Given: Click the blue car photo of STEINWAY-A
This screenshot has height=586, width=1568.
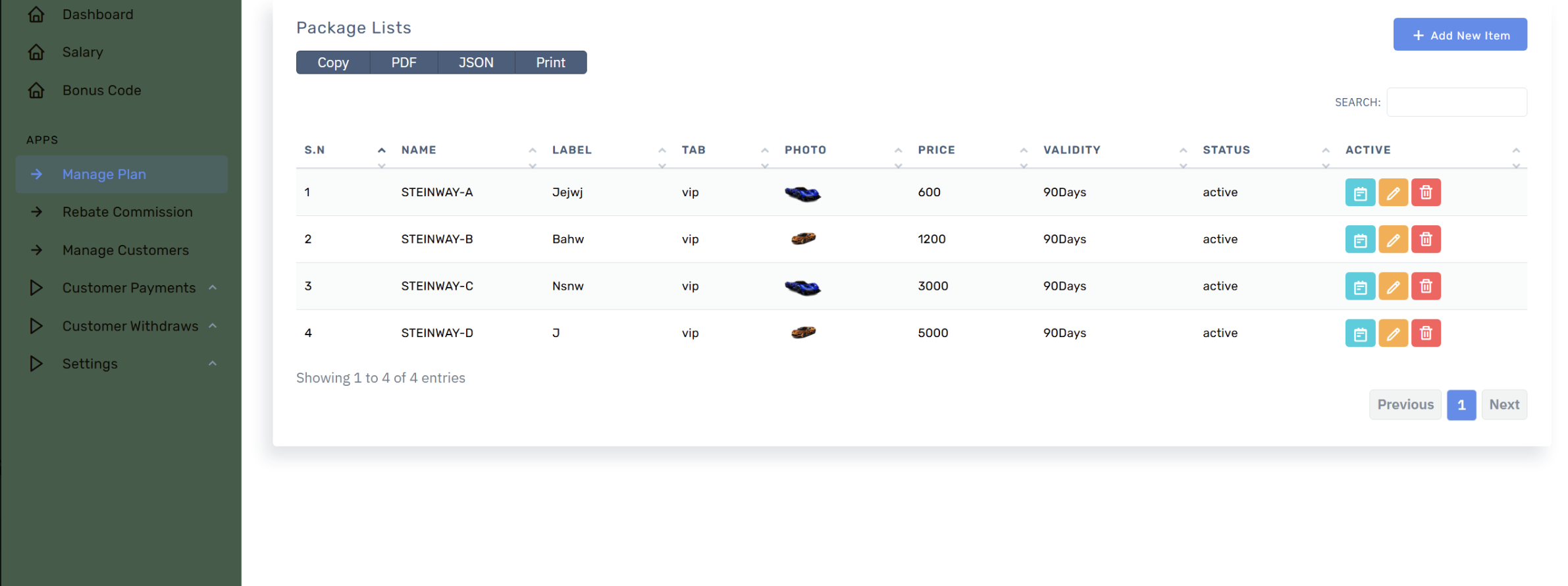Looking at the screenshot, I should (x=802, y=194).
